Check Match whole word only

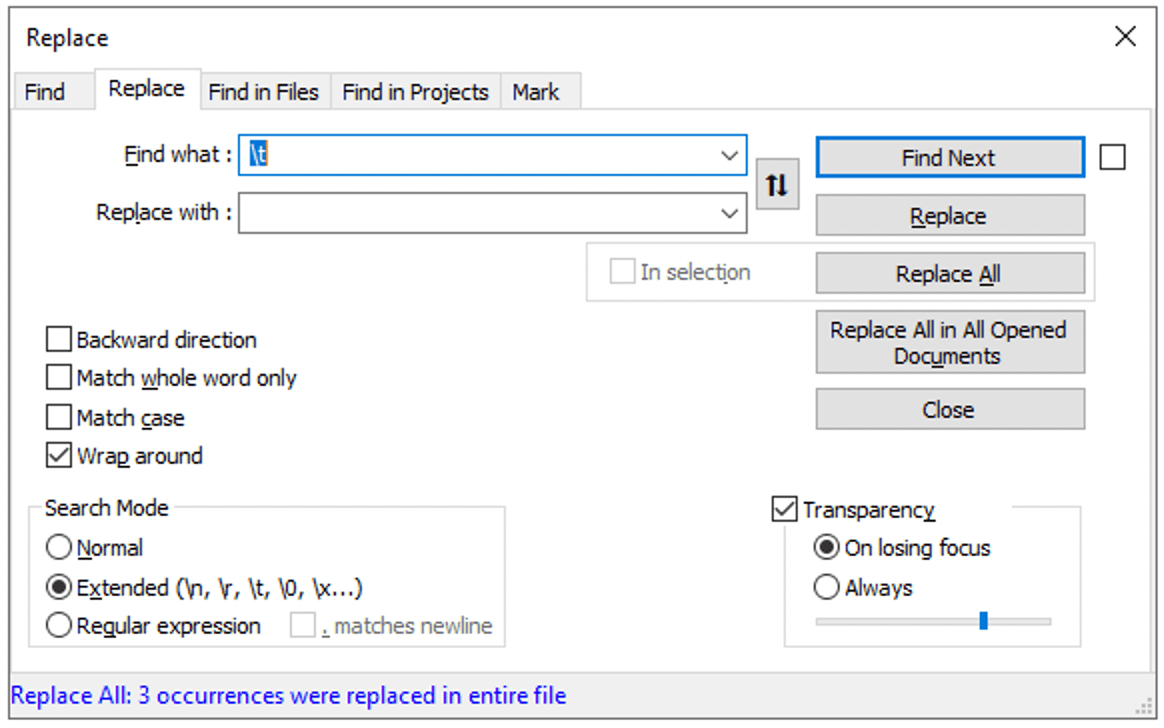tap(58, 378)
